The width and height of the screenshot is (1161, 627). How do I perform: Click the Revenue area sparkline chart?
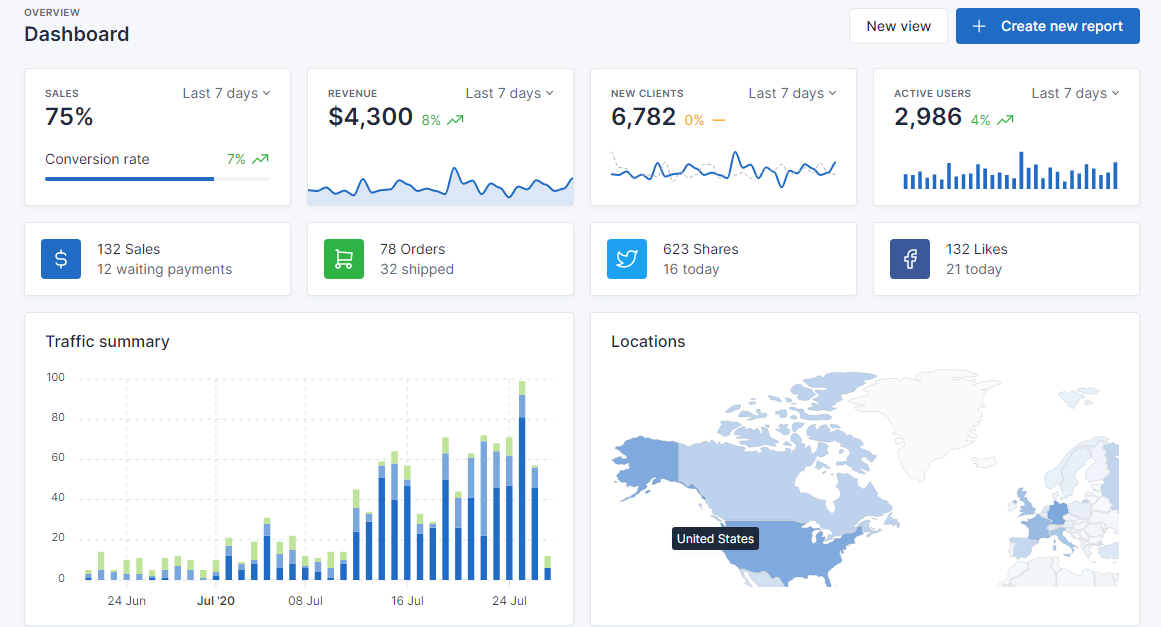[441, 185]
